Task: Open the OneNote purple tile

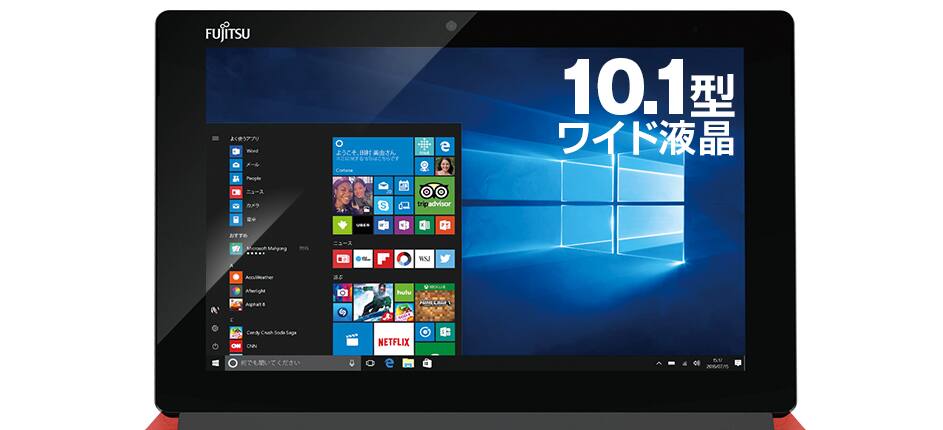Action: (x=404, y=226)
